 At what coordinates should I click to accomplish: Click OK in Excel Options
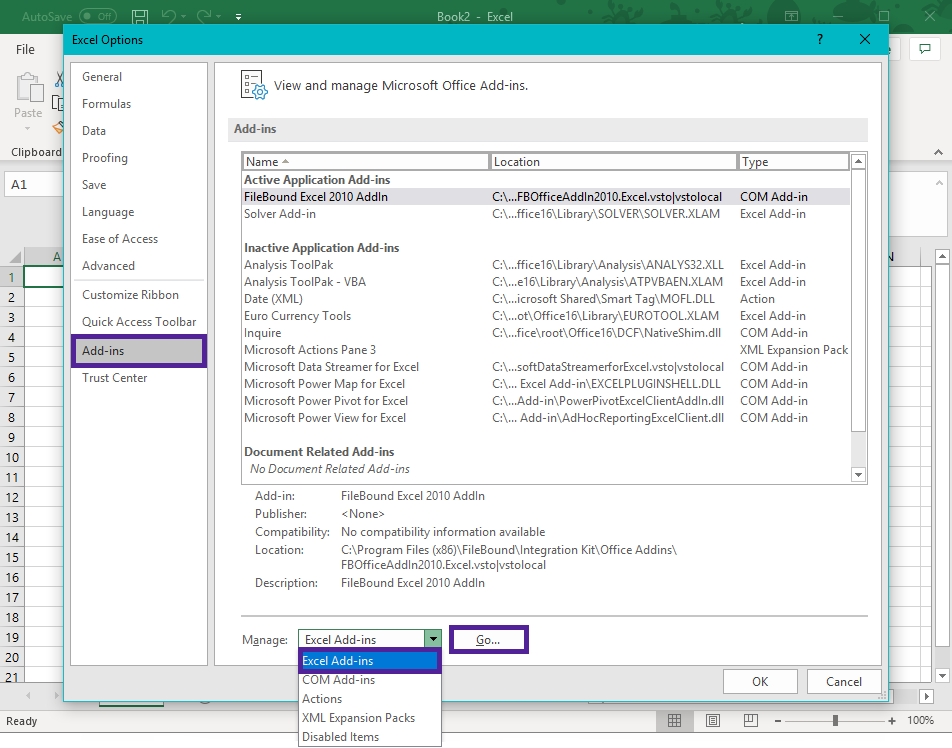pyautogui.click(x=760, y=681)
